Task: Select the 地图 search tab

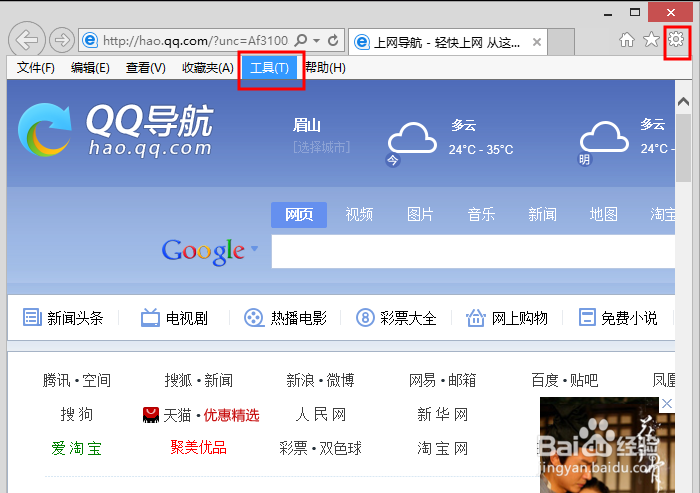Action: click(604, 215)
